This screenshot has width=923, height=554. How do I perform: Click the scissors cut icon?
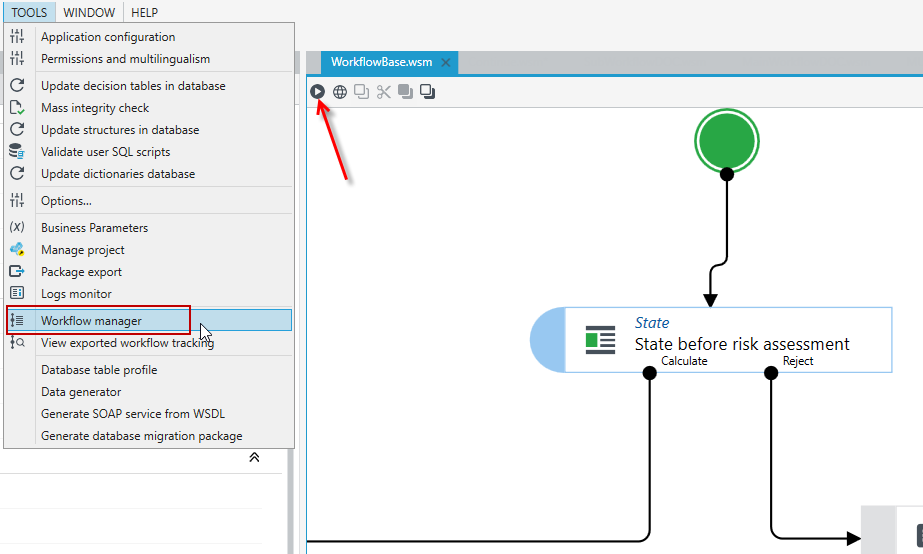(384, 92)
